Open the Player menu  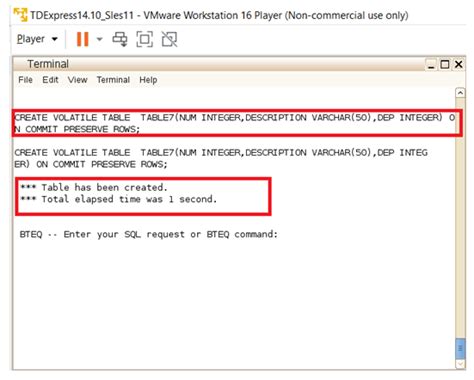(x=37, y=39)
